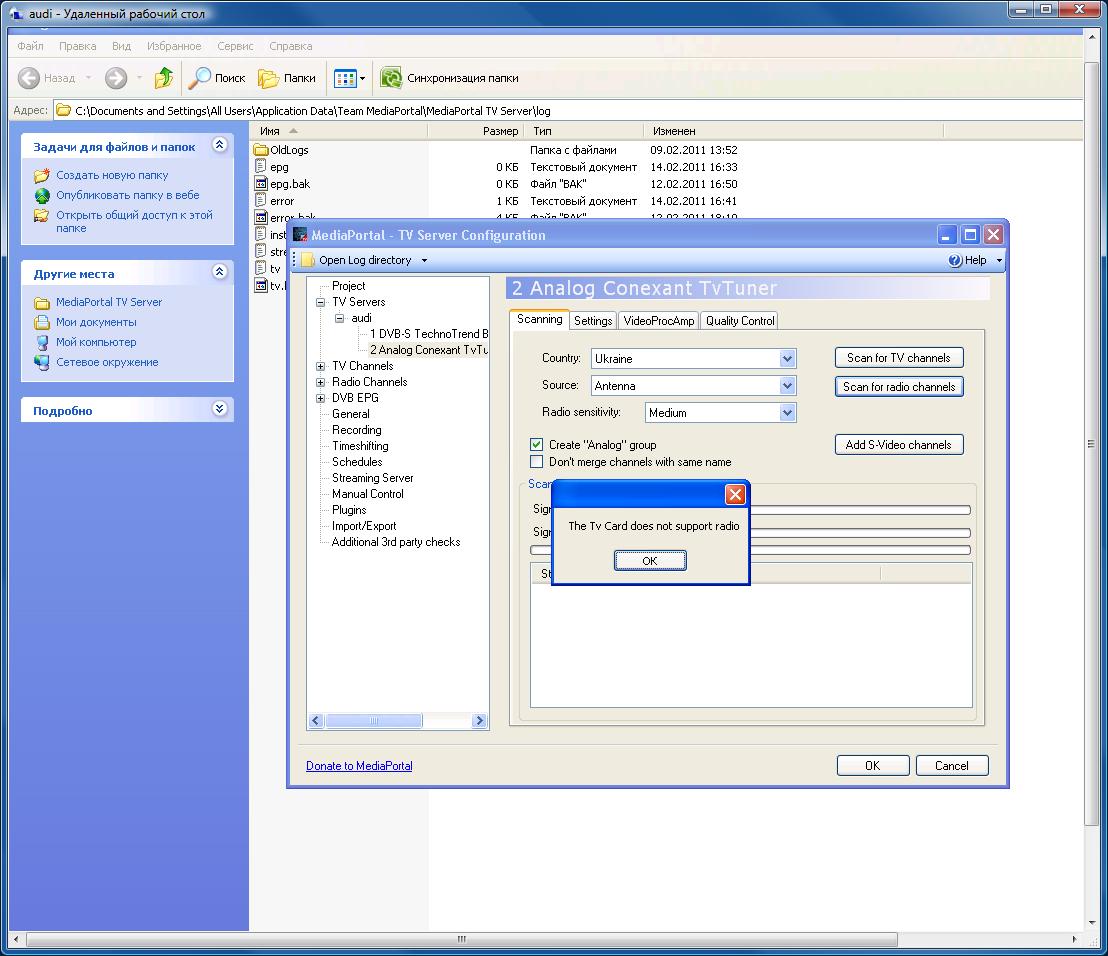Uncheck Create "Analog" group checkbox
The width and height of the screenshot is (1108, 956).
pyautogui.click(x=536, y=444)
